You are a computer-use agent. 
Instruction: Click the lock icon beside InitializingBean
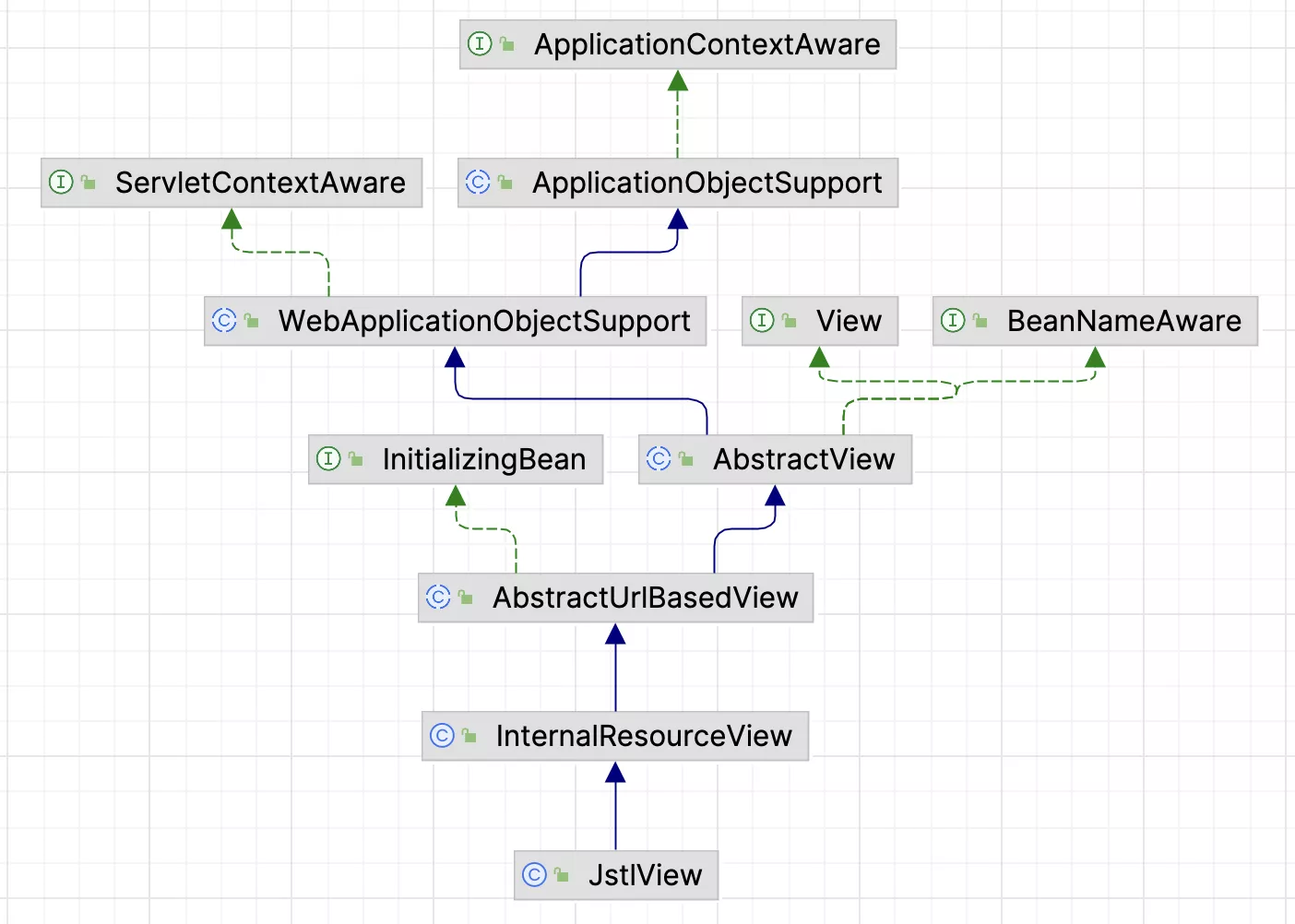(356, 458)
